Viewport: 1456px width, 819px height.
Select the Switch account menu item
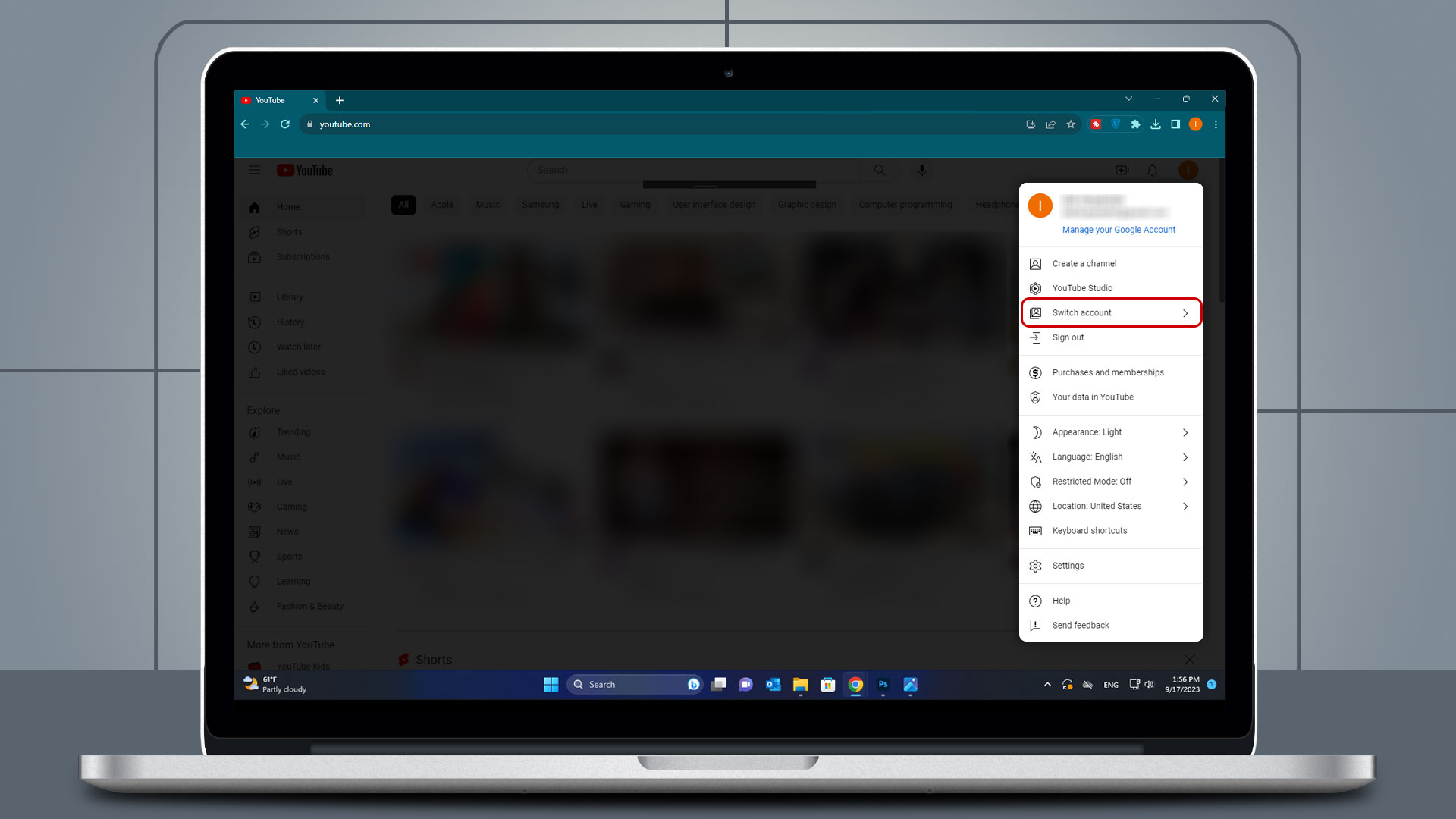[1110, 312]
